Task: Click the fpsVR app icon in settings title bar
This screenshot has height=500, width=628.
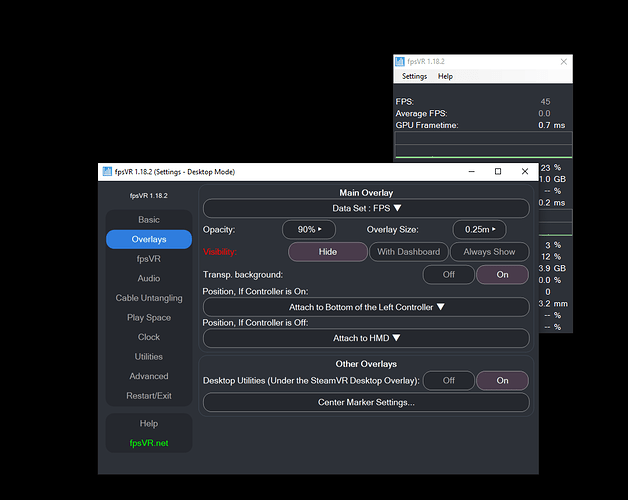Action: pyautogui.click(x=106, y=172)
